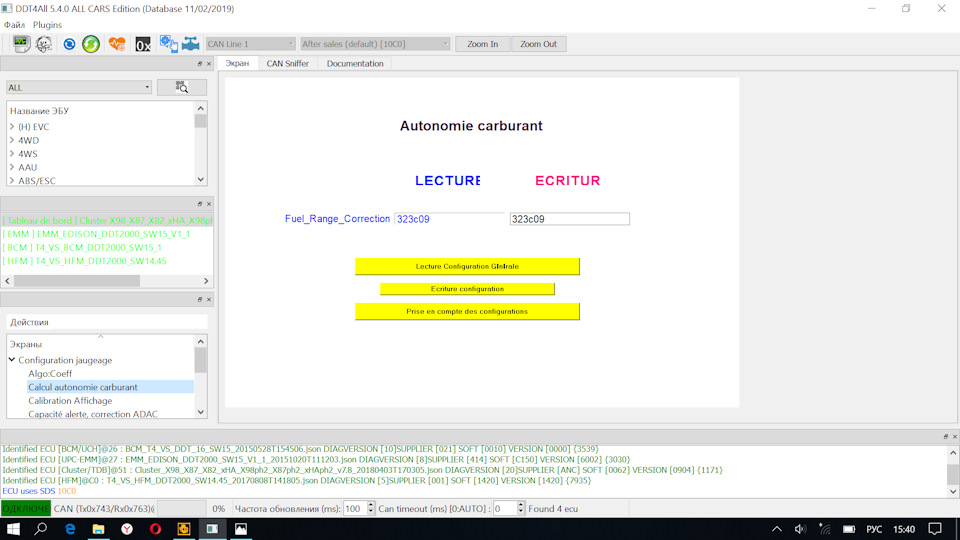Screen dimensions: 960x540
Task: Select HFM T4_VS_HFM_DDT2000 ECU
Action: (84, 261)
